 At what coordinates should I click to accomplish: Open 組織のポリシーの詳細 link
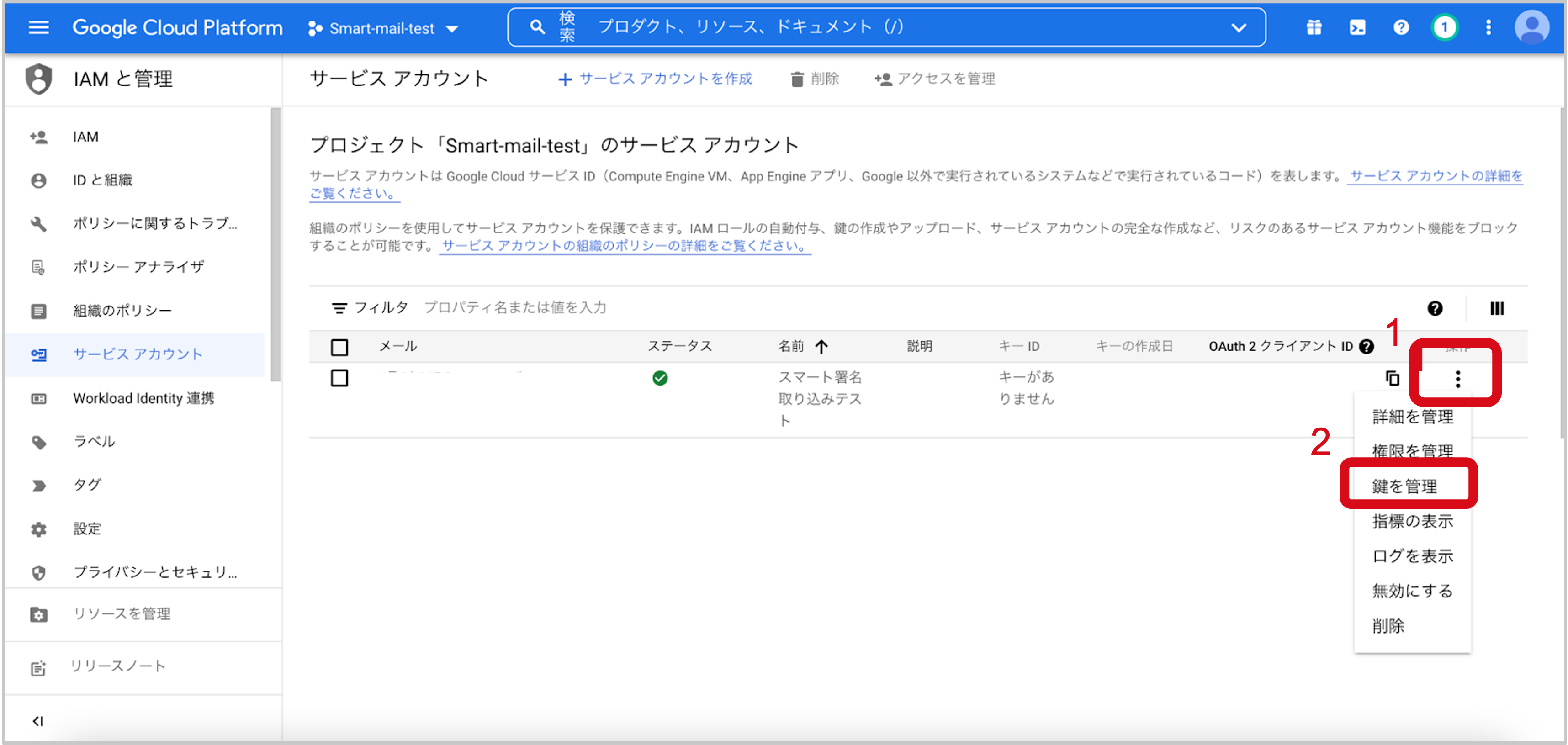[625, 246]
